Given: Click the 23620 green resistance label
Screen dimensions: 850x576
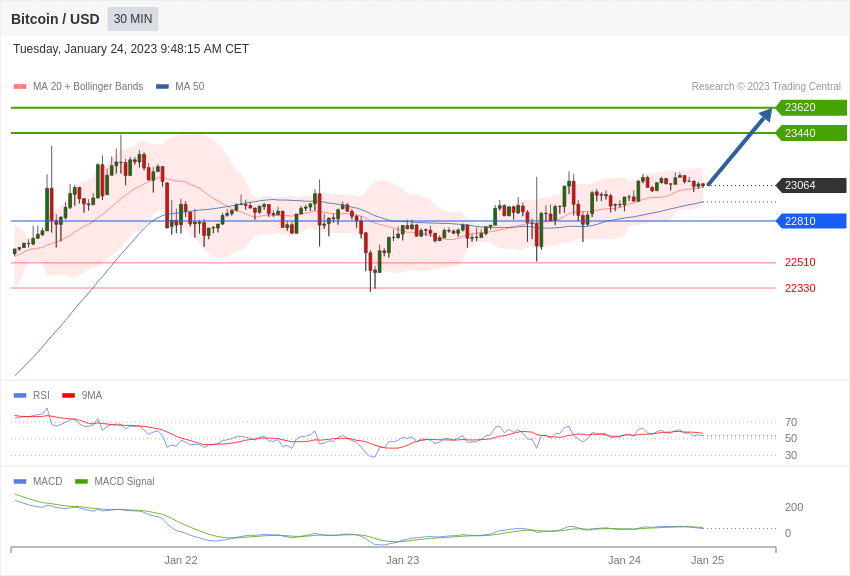Looking at the screenshot, I should tap(811, 107).
